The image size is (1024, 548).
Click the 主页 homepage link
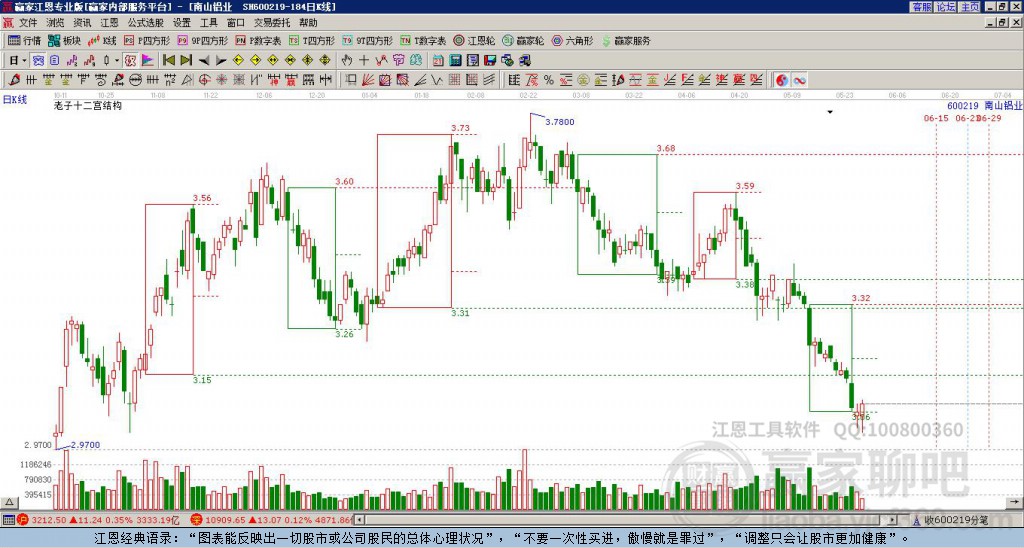point(970,7)
